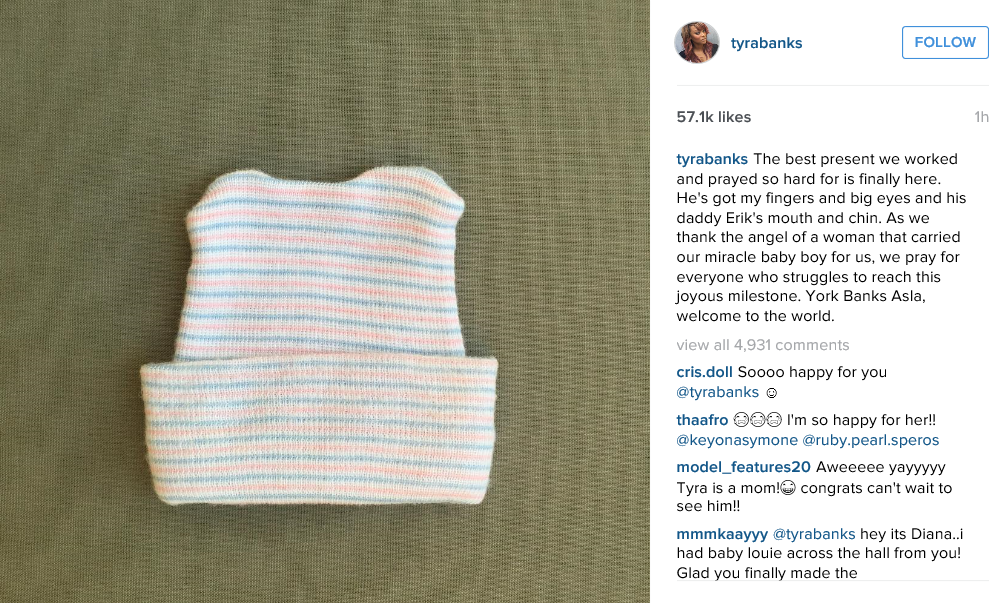The image size is (995, 603).
Task: Click grinning emoji in model_features20 comment
Action: click(x=787, y=488)
